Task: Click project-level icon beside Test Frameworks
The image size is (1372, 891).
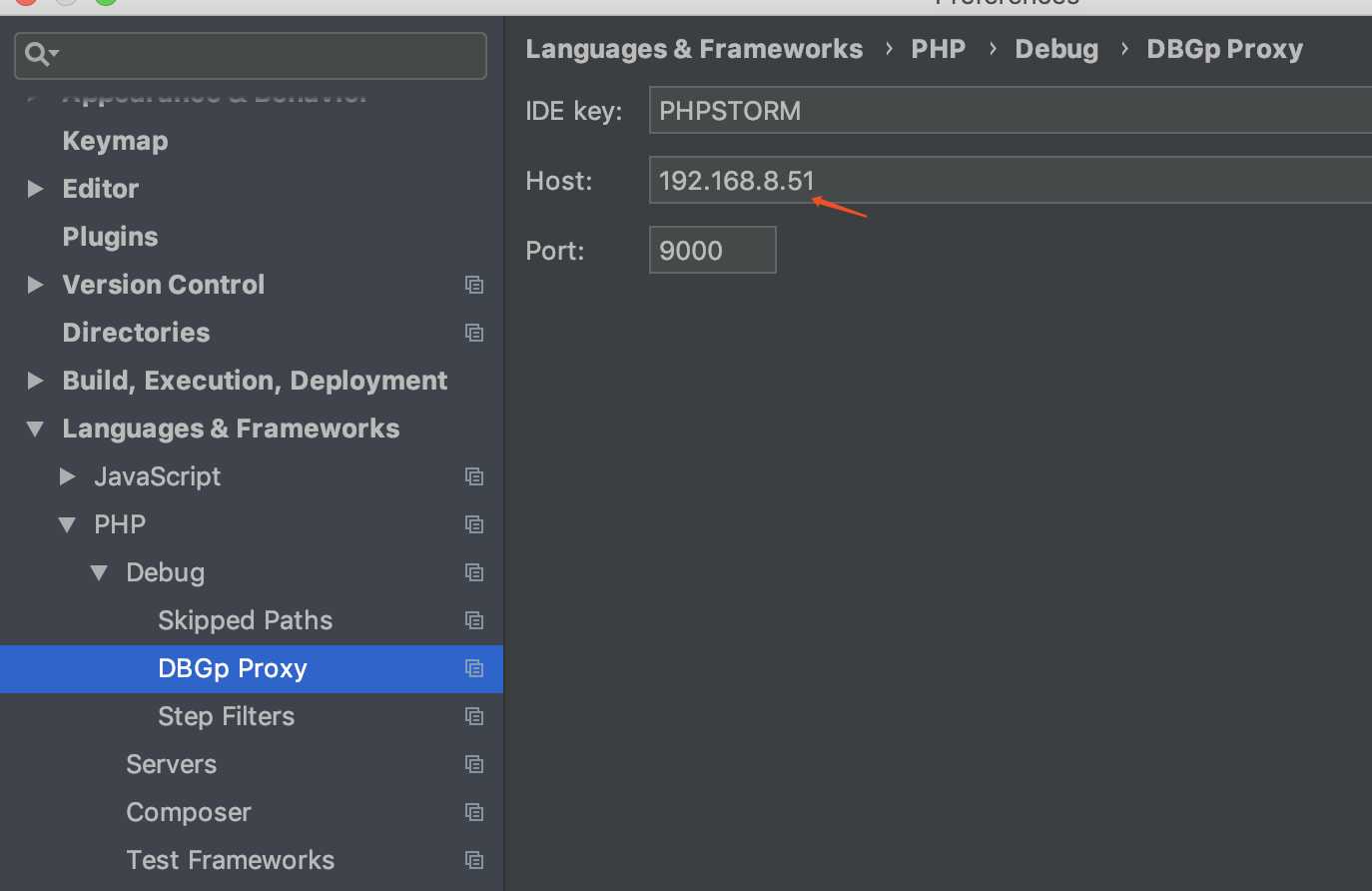Action: pyautogui.click(x=474, y=860)
